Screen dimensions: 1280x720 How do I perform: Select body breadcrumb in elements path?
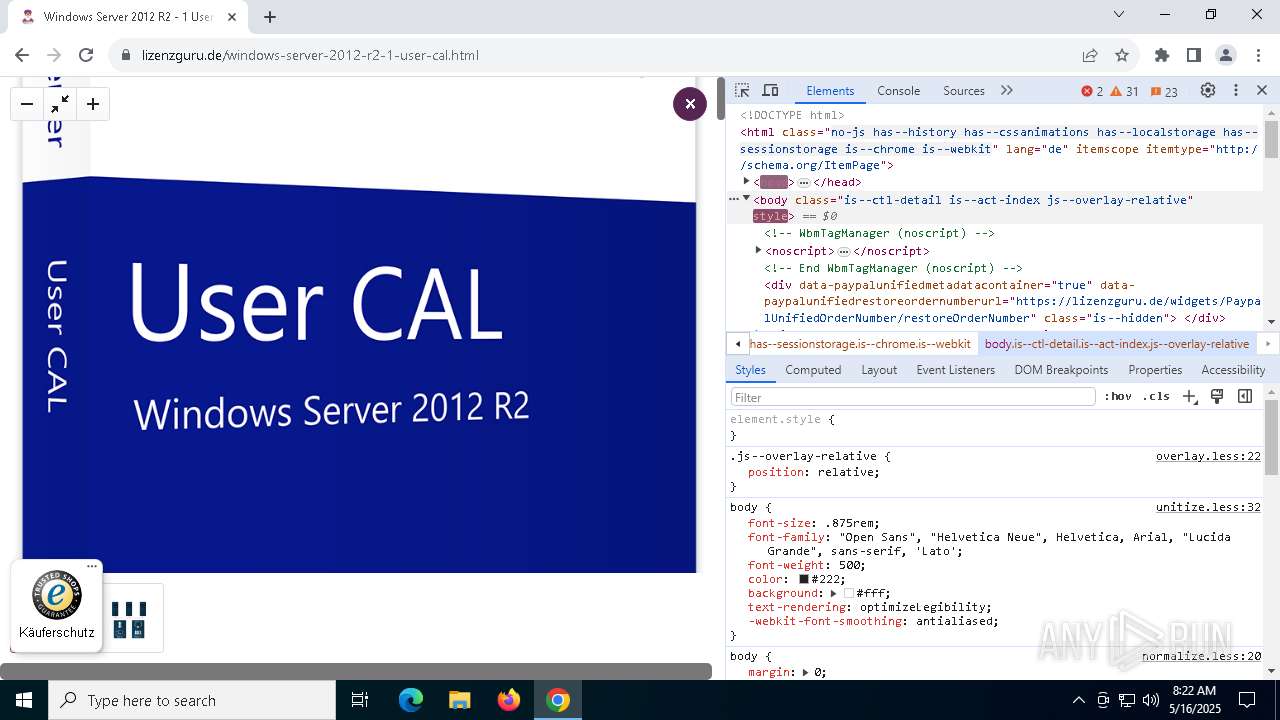pos(1117,344)
